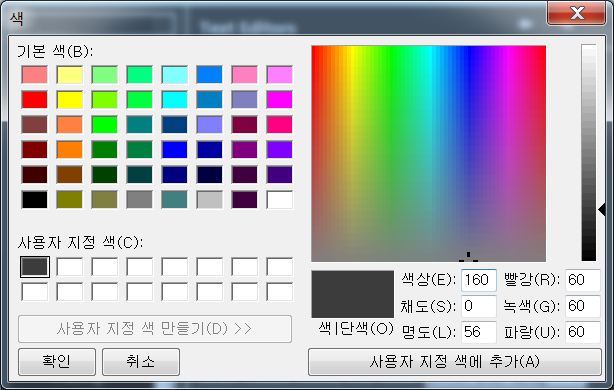This screenshot has height=390, width=614.
Task: Select the pure lime green swatch in third row
Action: 105,125
